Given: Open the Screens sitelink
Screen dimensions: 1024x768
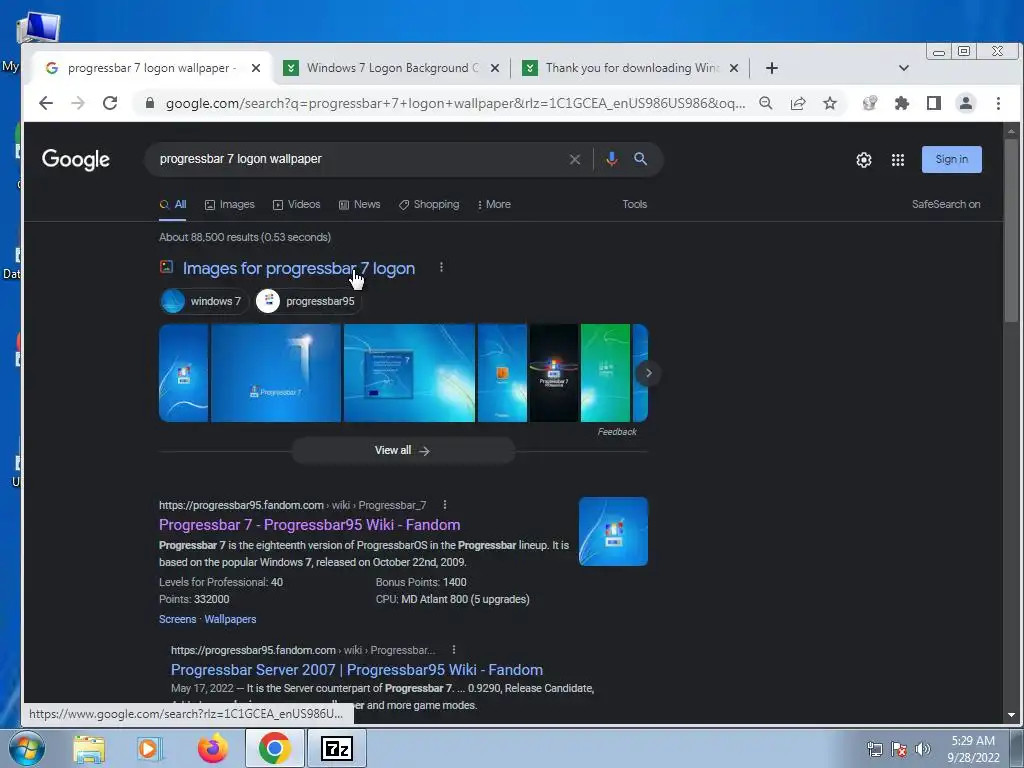Looking at the screenshot, I should click(x=178, y=619).
